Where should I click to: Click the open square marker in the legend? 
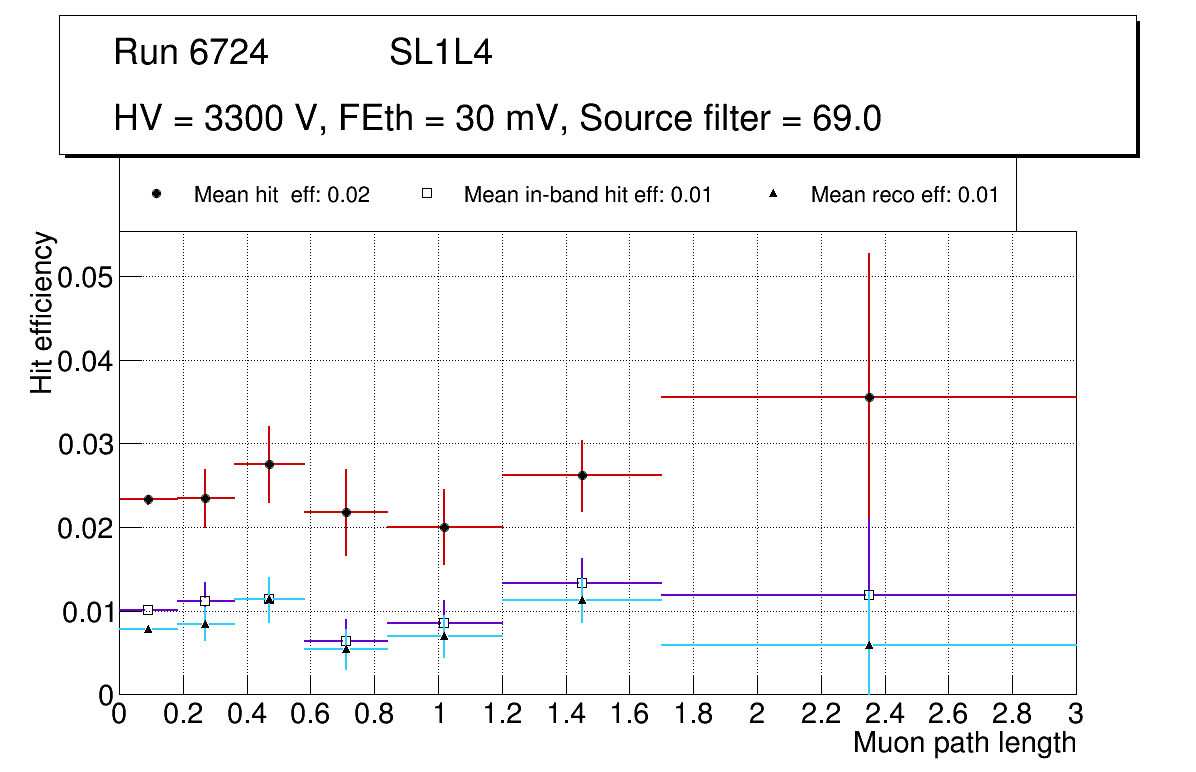pos(427,195)
